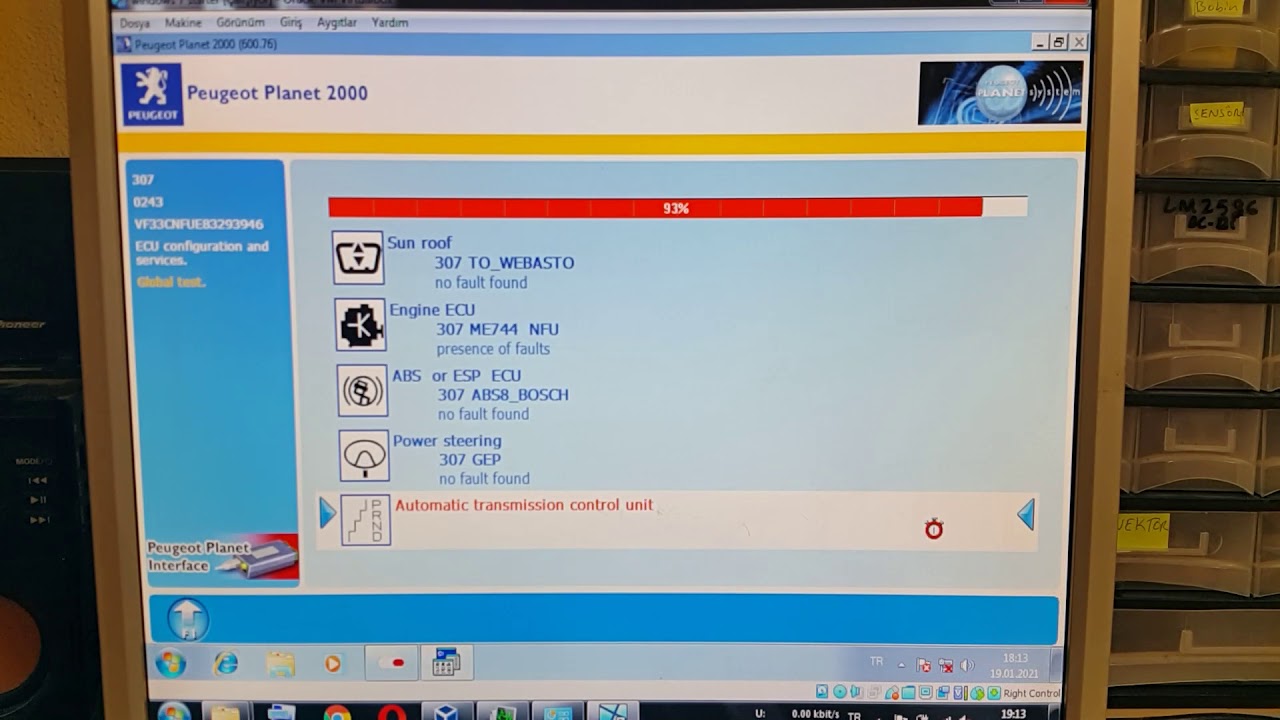Click the 0243 code in sidebar
This screenshot has height=720, width=1280.
[x=147, y=202]
